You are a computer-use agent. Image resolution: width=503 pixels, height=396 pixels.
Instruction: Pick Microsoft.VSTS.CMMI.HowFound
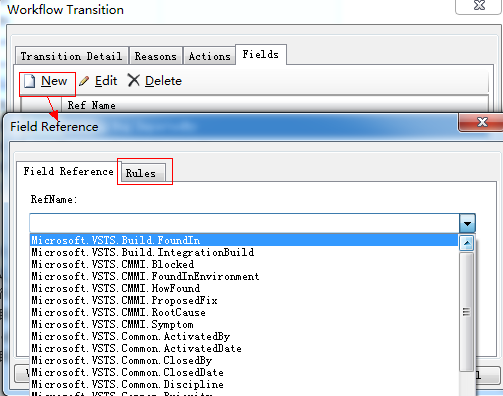coord(244,288)
